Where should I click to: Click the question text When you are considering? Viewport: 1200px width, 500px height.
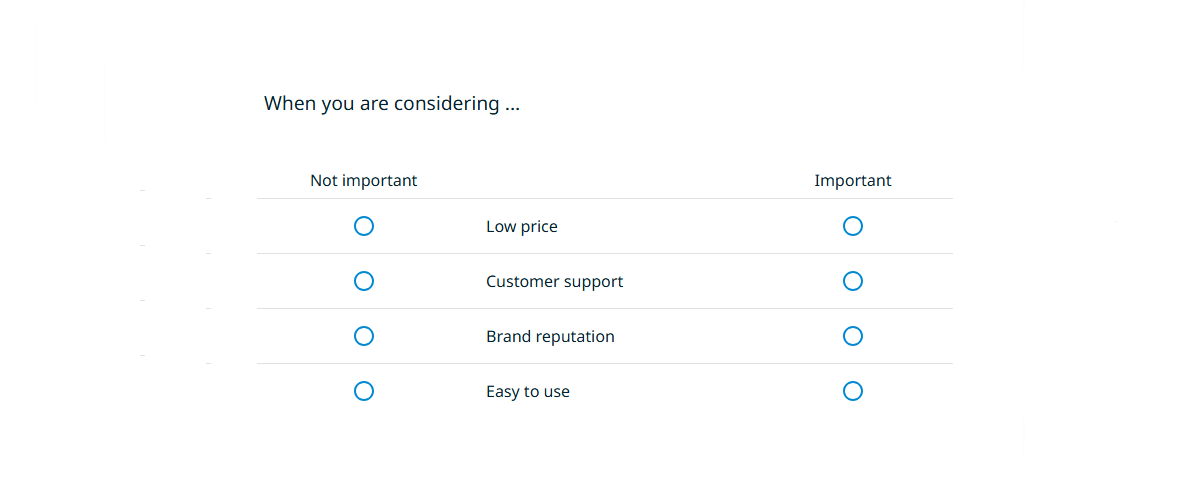click(391, 103)
